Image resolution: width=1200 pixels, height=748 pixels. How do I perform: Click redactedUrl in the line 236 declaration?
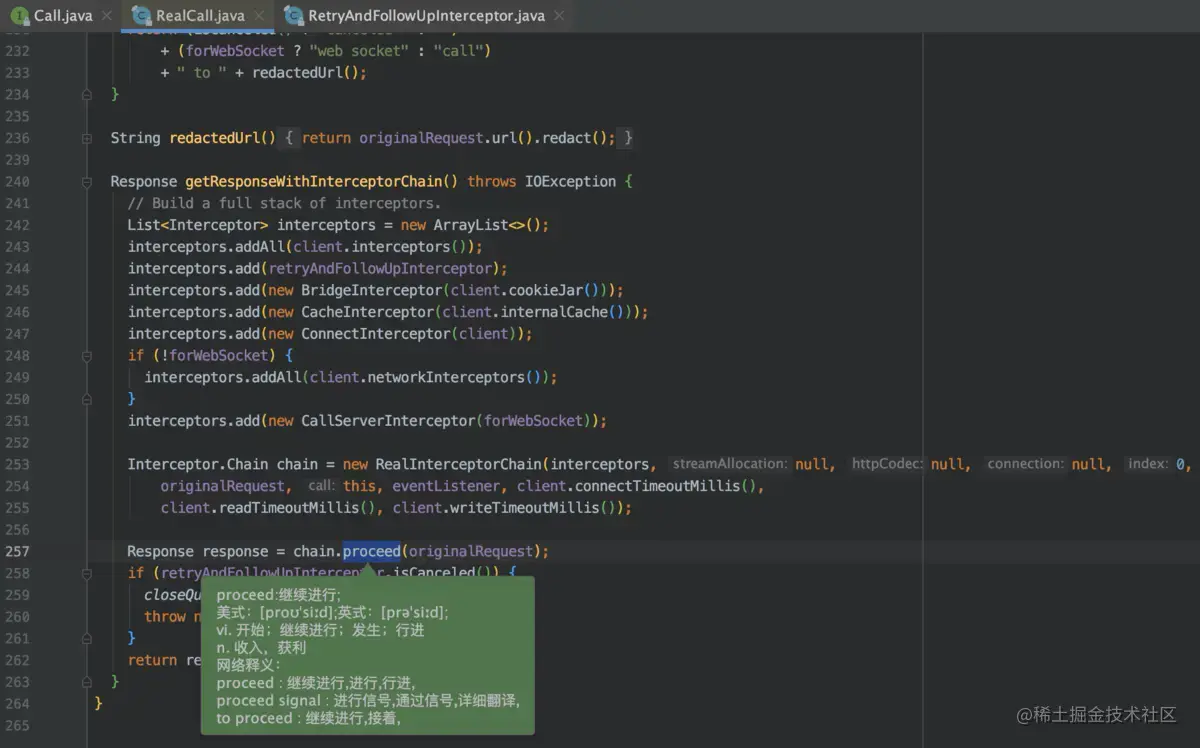(215, 138)
